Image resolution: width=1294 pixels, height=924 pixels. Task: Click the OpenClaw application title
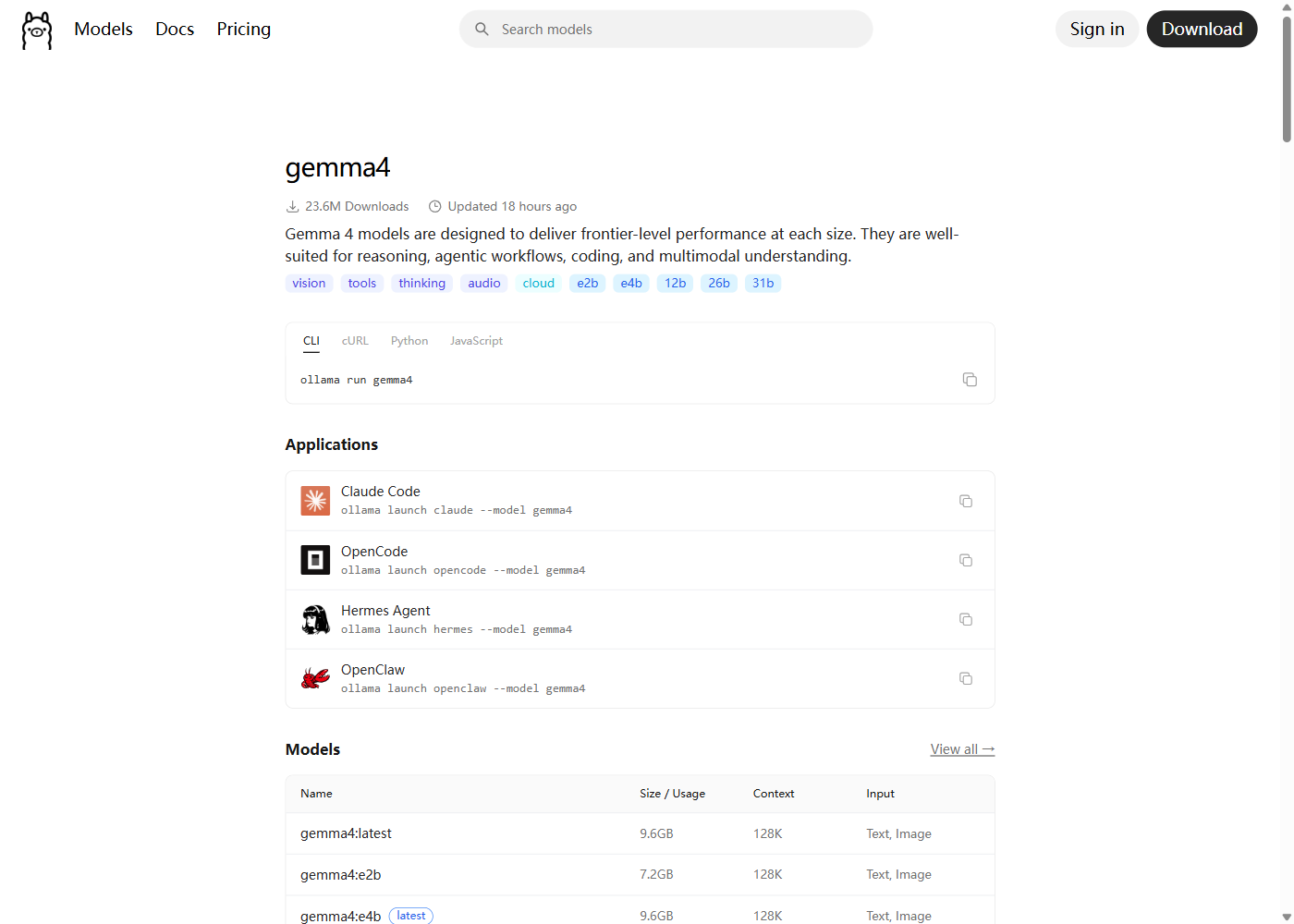pos(372,670)
